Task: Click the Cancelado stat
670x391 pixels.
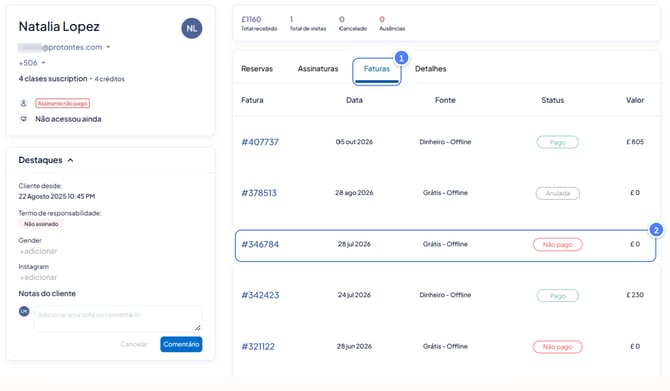Action: click(x=353, y=24)
